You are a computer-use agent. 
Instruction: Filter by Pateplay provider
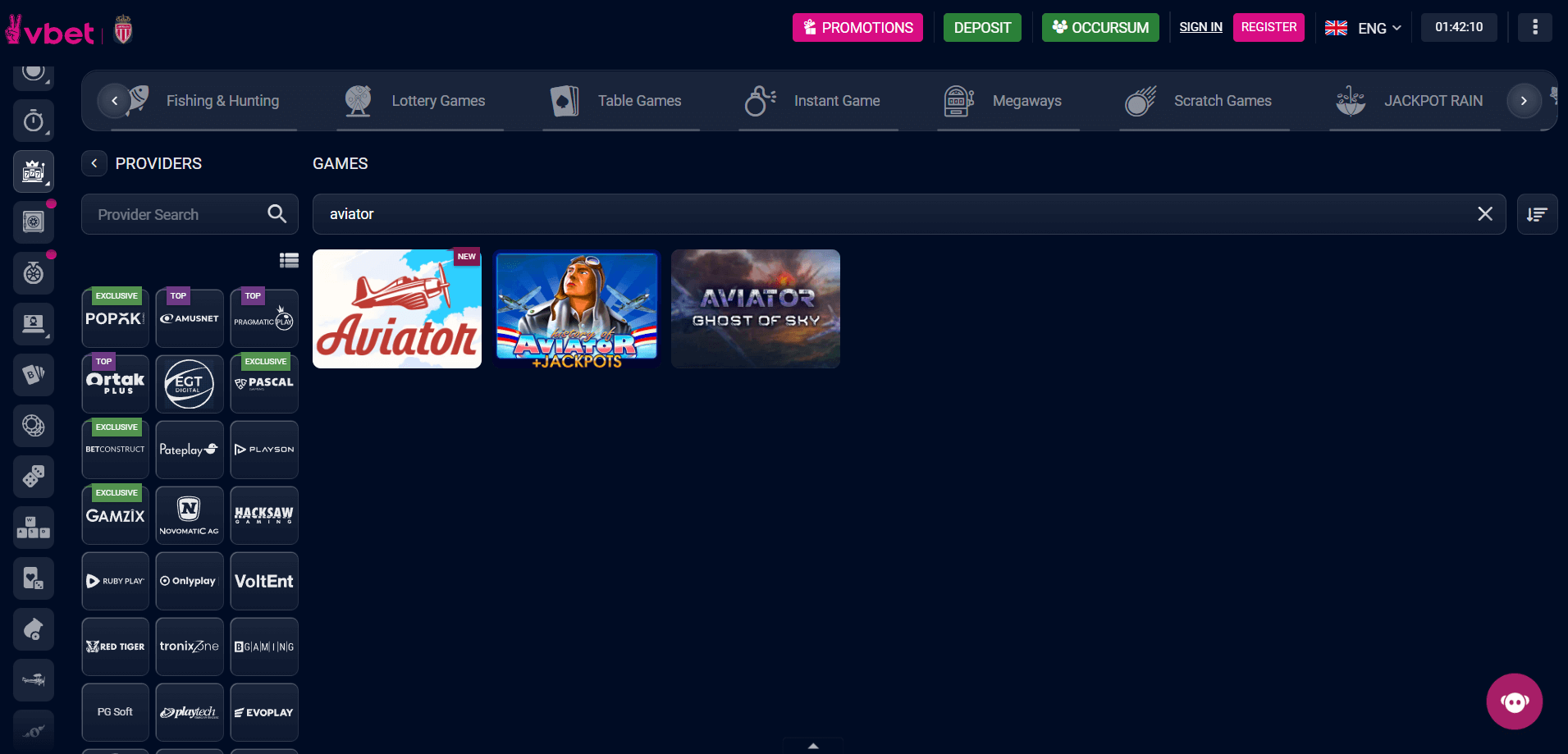190,450
